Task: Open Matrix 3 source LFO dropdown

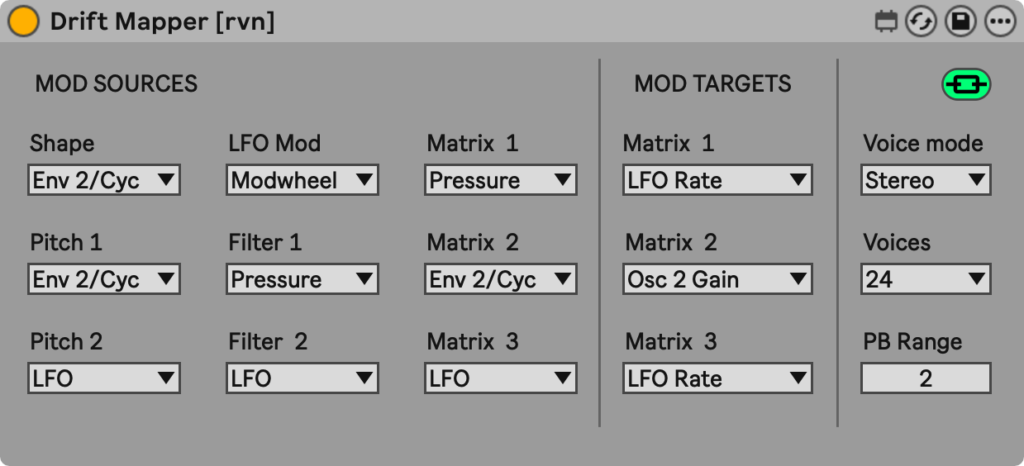Action: tap(500, 379)
